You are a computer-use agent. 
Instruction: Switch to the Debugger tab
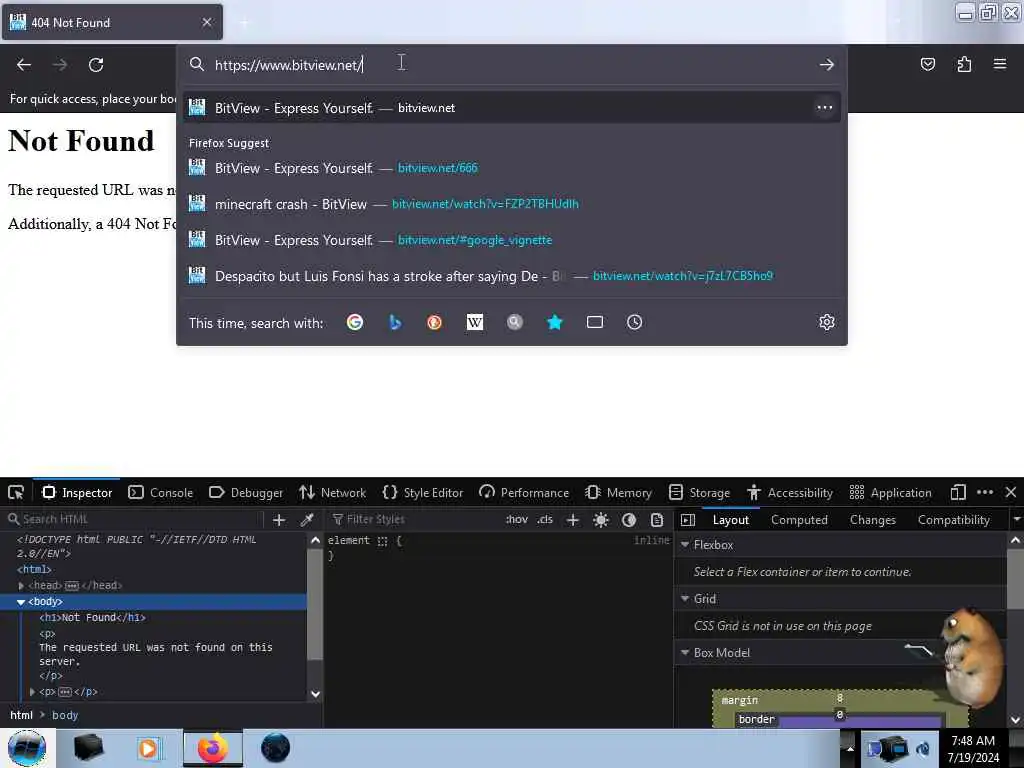pos(246,492)
